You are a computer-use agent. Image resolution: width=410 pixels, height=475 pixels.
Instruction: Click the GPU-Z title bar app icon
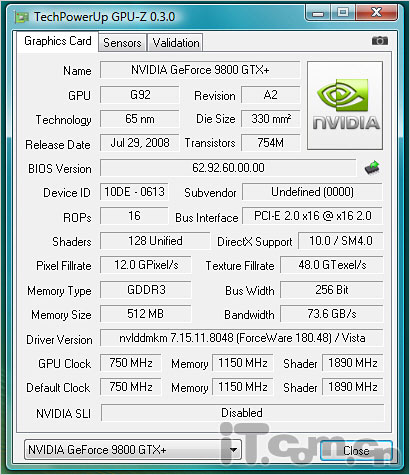point(22,17)
